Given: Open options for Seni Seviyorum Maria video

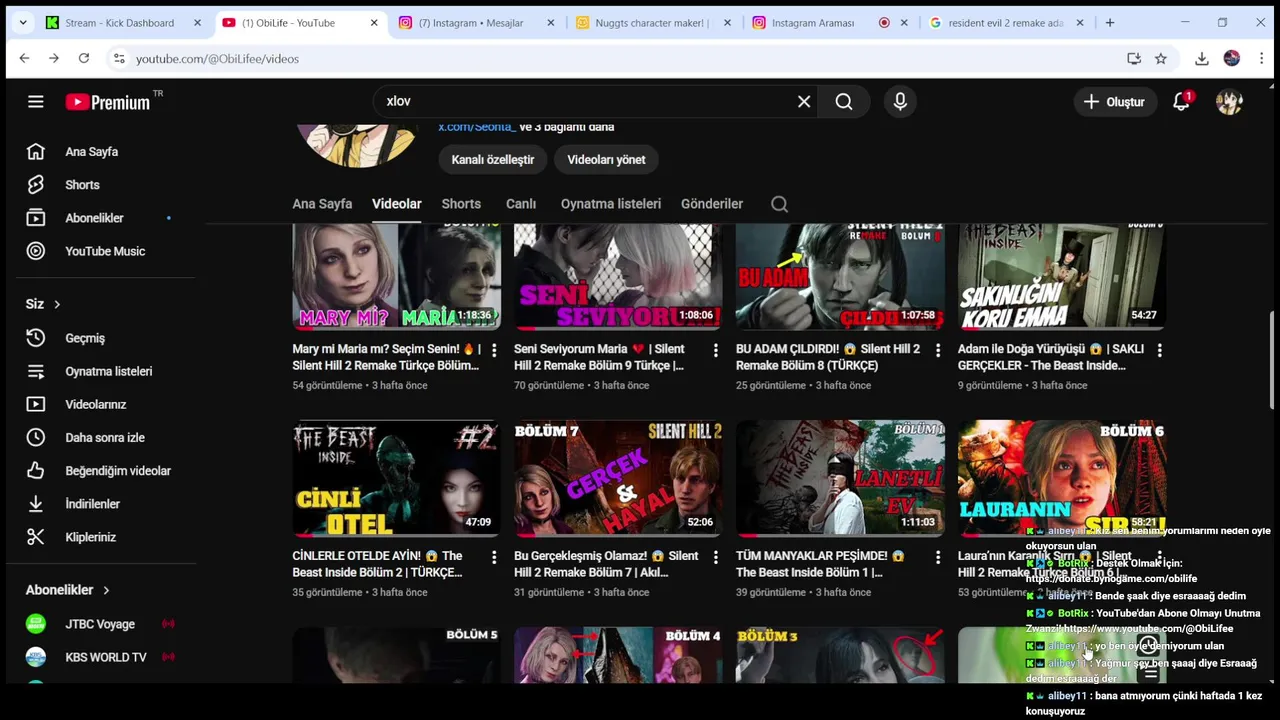Looking at the screenshot, I should tap(715, 350).
